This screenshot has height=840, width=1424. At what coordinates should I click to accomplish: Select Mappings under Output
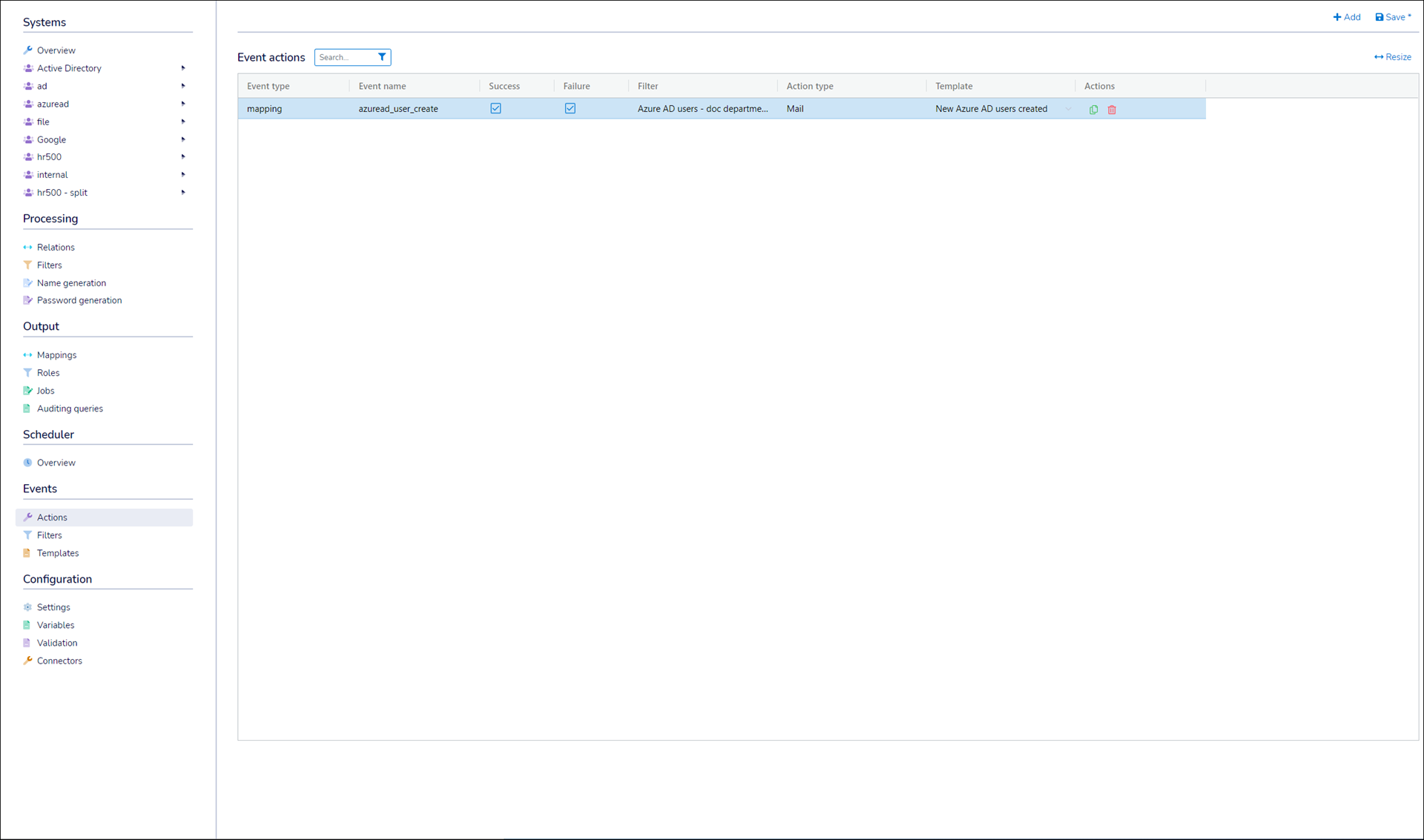click(x=56, y=355)
